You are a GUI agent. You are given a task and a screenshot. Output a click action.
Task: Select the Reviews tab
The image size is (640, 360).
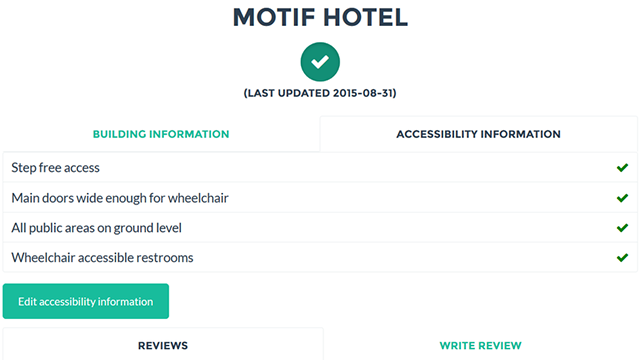coord(163,345)
